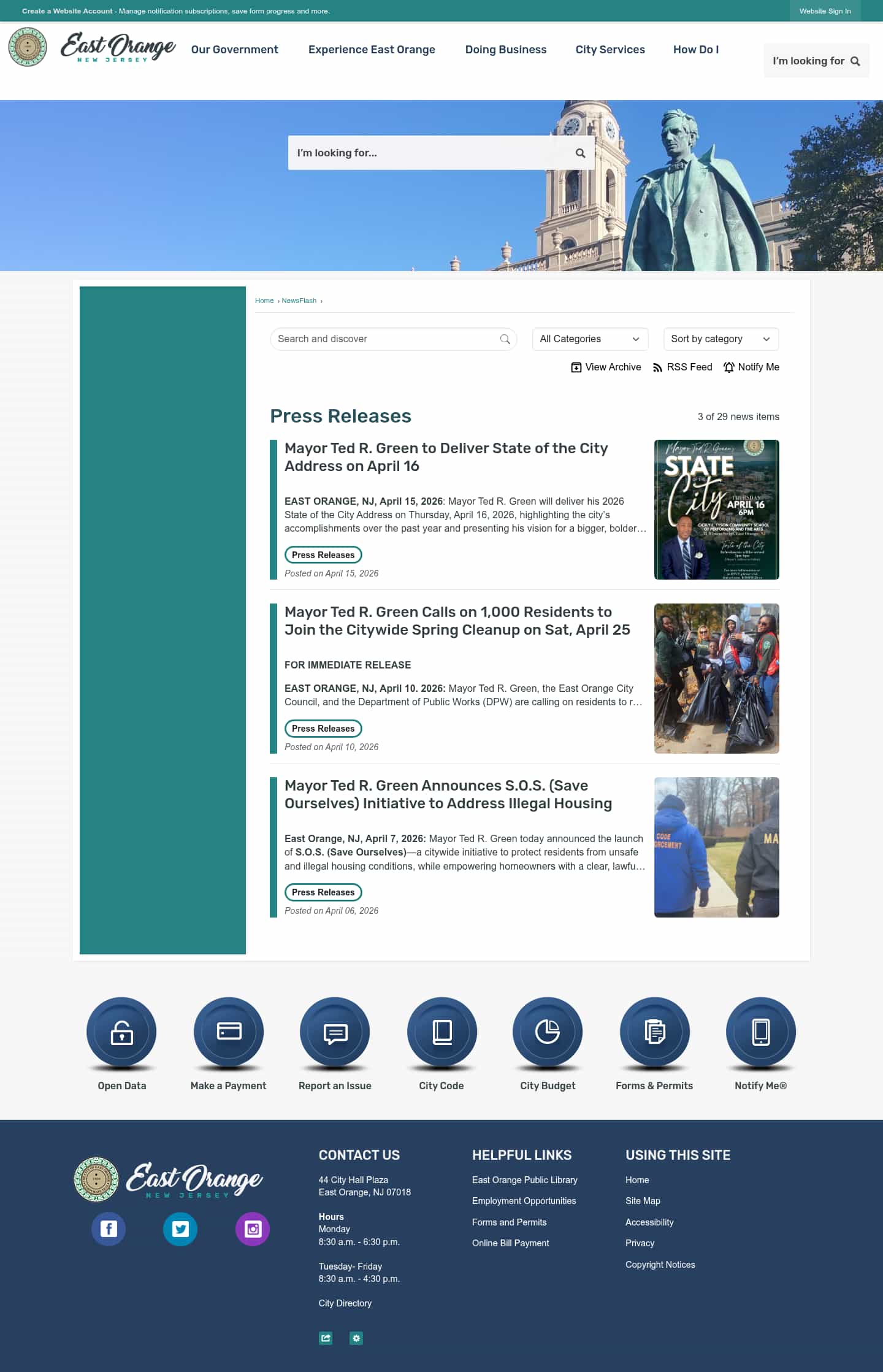Screen dimensions: 883x1372
Task: Go to Home breadcrumb
Action: click(264, 301)
